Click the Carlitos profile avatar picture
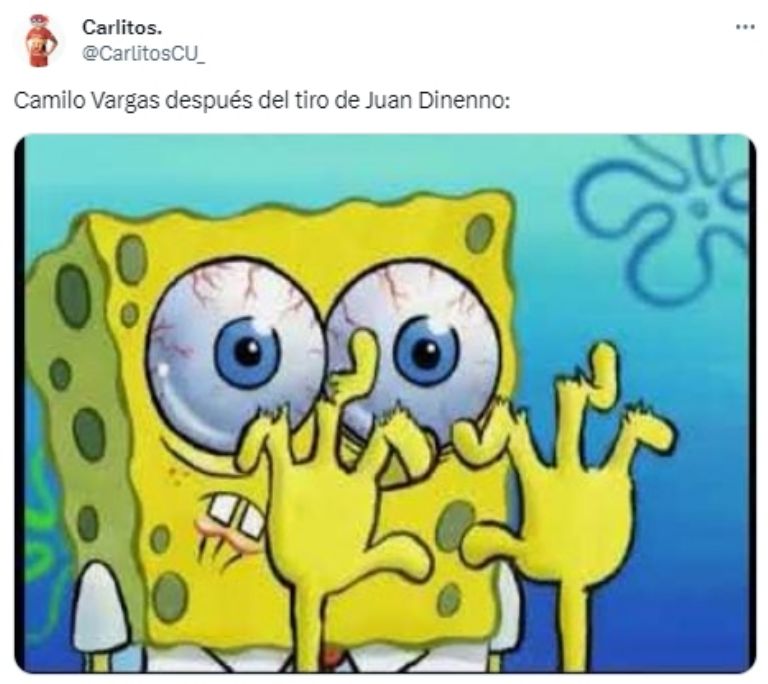This screenshot has height=684, width=768. [42, 41]
